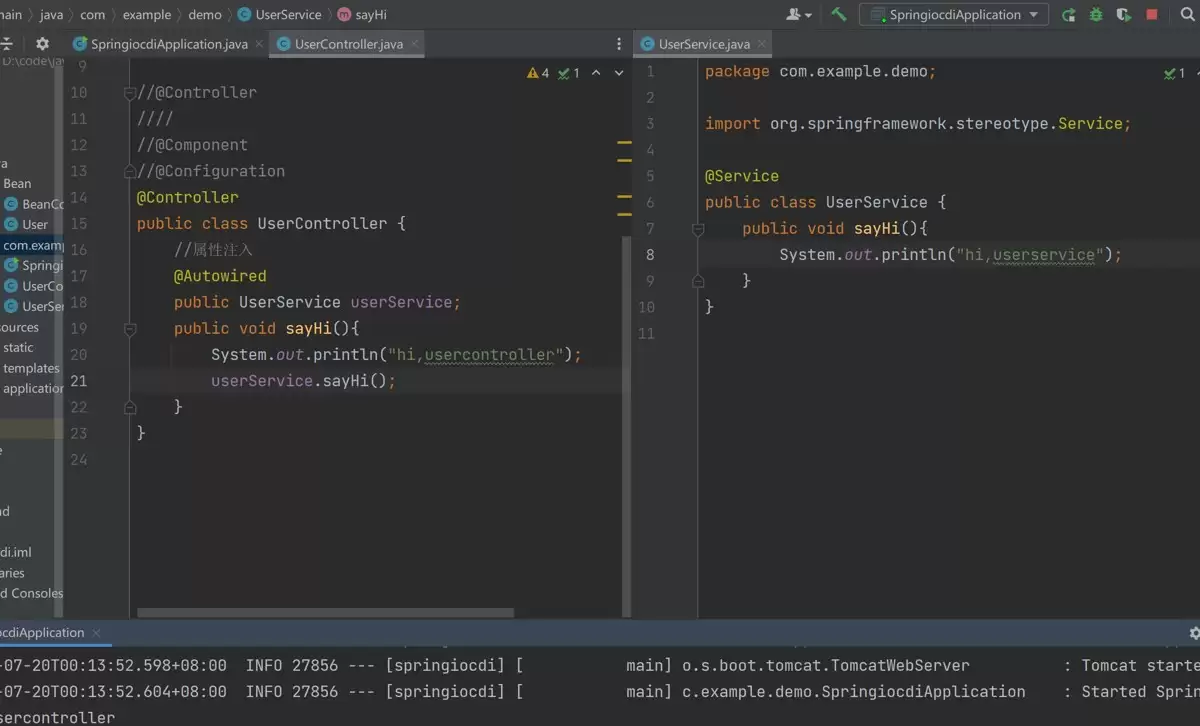The height and width of the screenshot is (726, 1200).
Task: Click the @Autowired annotation at line 17
Action: tap(220, 276)
